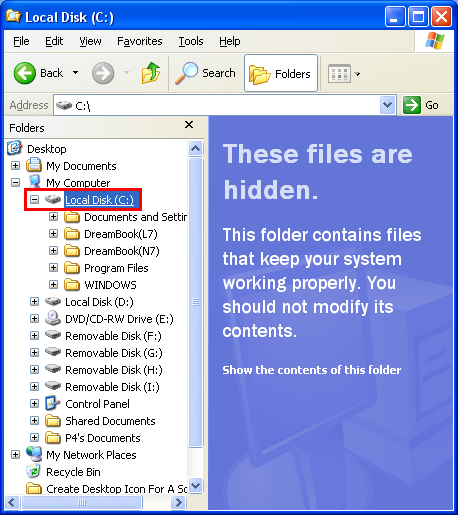Click the Shared Documents folder icon
The height and width of the screenshot is (515, 458).
click(53, 421)
